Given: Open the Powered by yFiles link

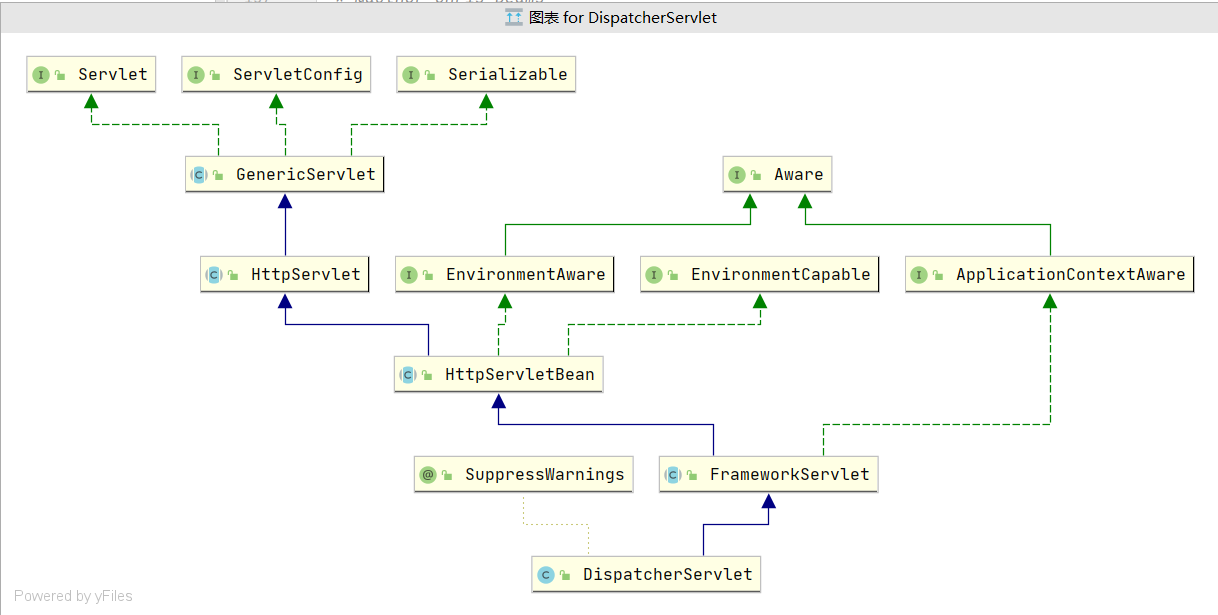Looking at the screenshot, I should tap(72, 595).
